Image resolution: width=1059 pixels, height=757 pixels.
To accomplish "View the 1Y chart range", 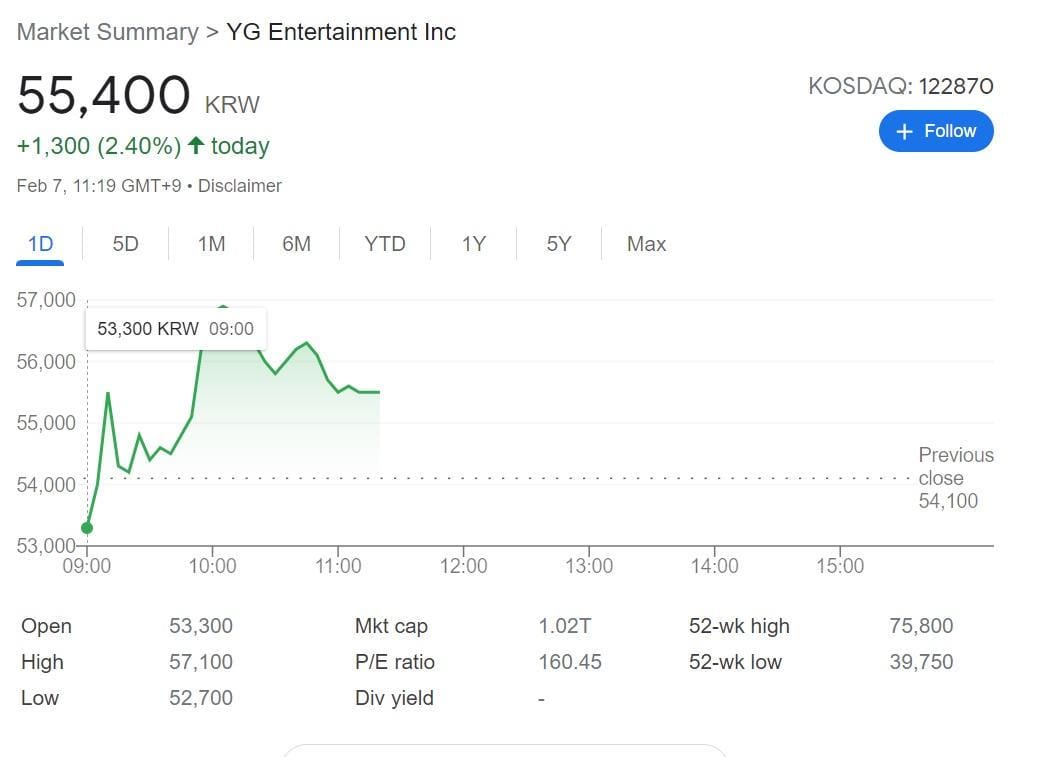I will 473,244.
